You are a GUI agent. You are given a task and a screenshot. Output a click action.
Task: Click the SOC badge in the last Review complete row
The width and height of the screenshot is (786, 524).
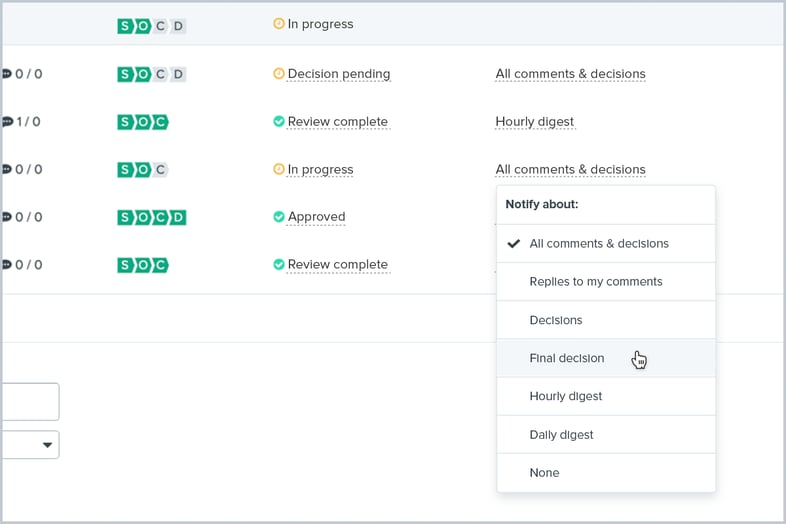coord(143,265)
